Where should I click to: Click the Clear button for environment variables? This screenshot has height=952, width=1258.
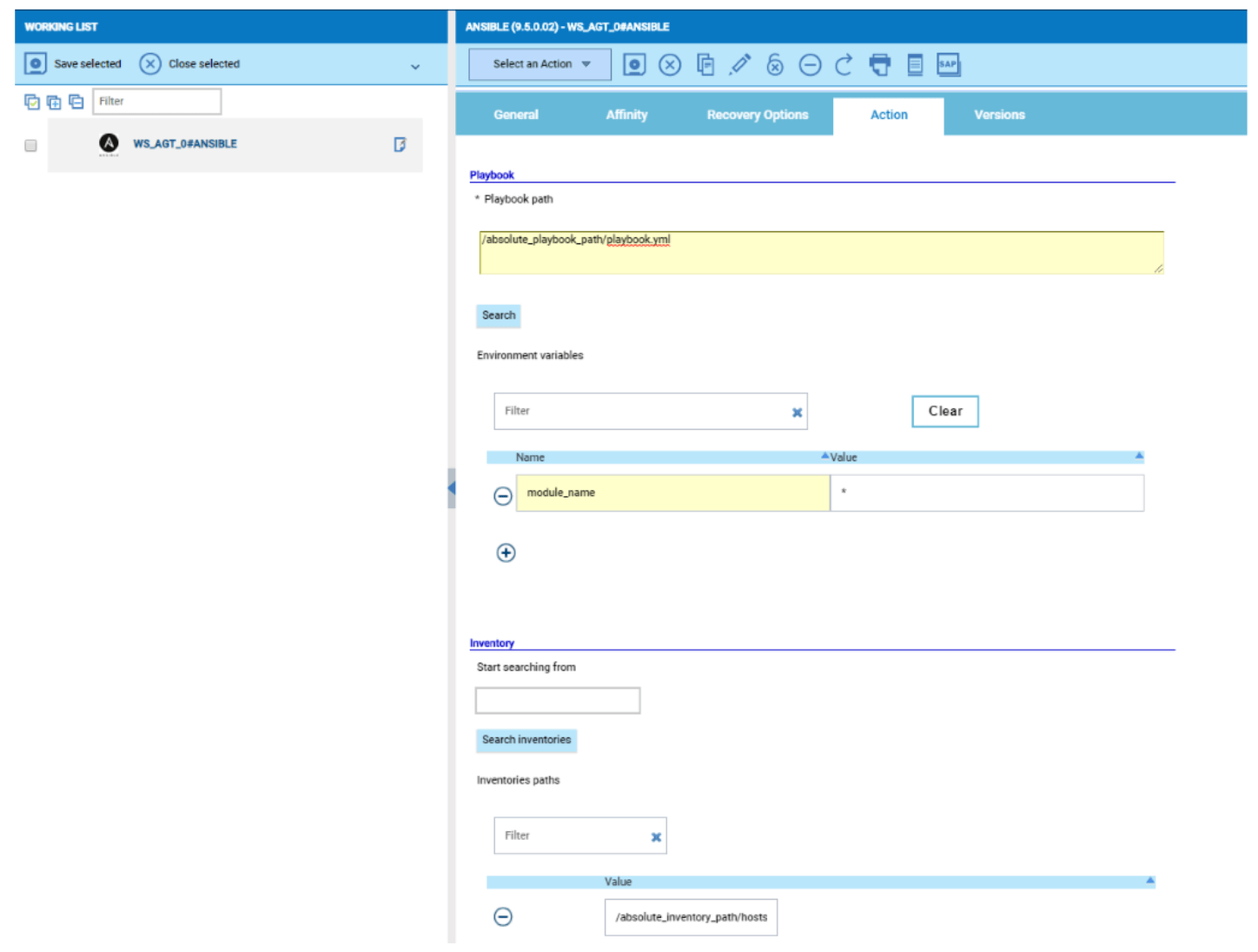pos(944,411)
